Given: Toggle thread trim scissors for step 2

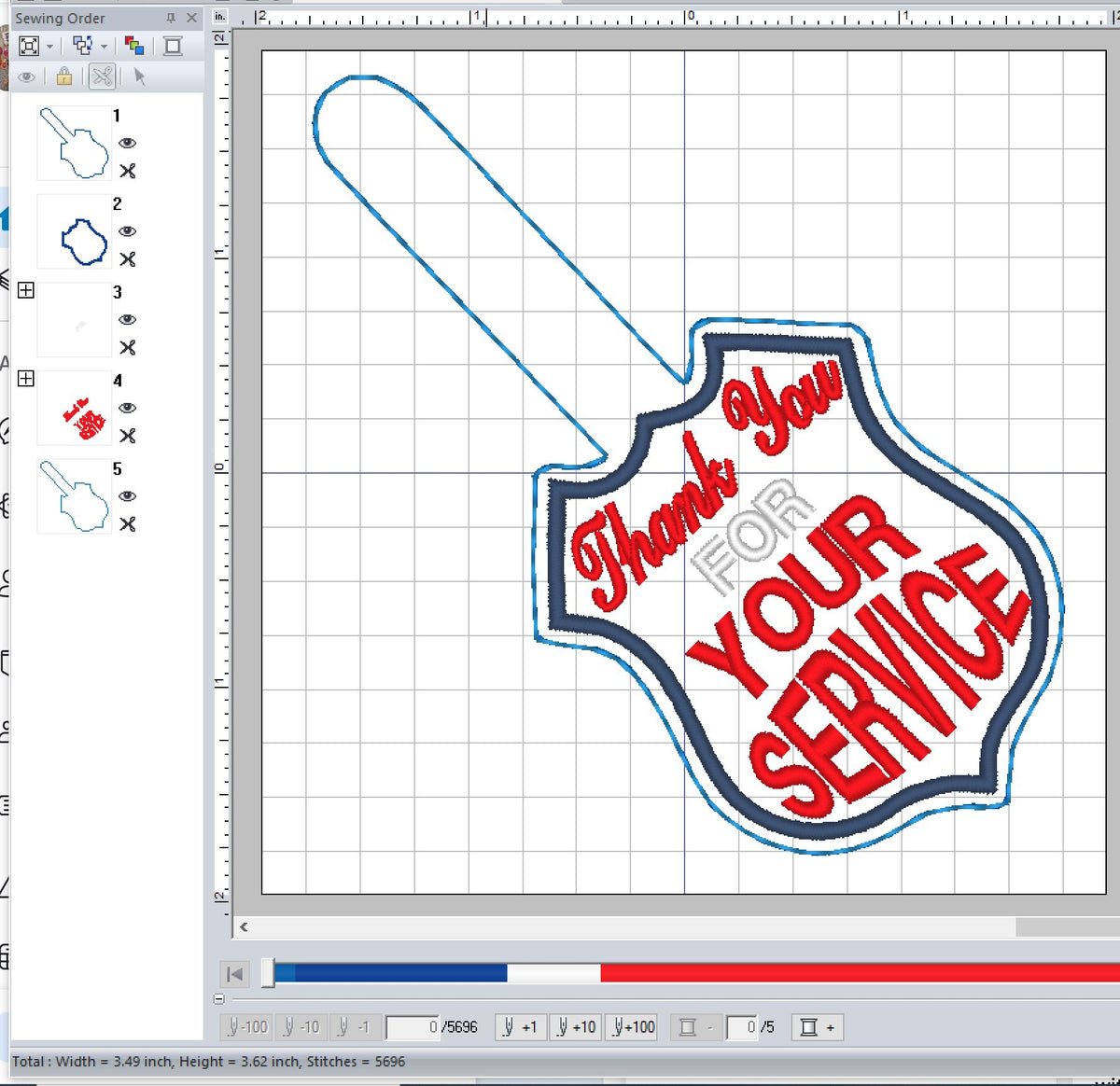Looking at the screenshot, I should [128, 259].
